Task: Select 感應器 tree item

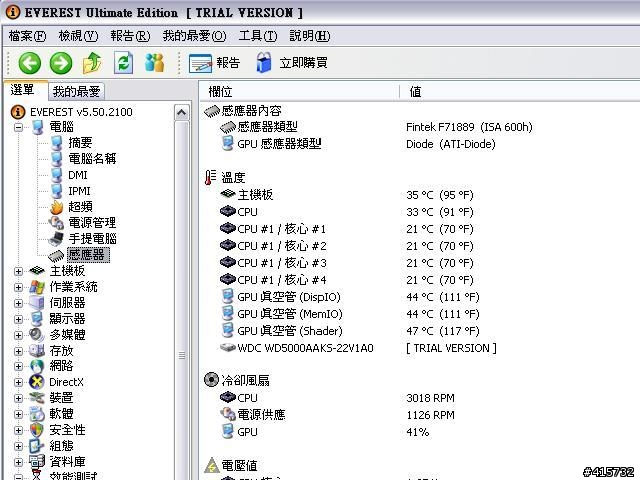Action: (88, 255)
